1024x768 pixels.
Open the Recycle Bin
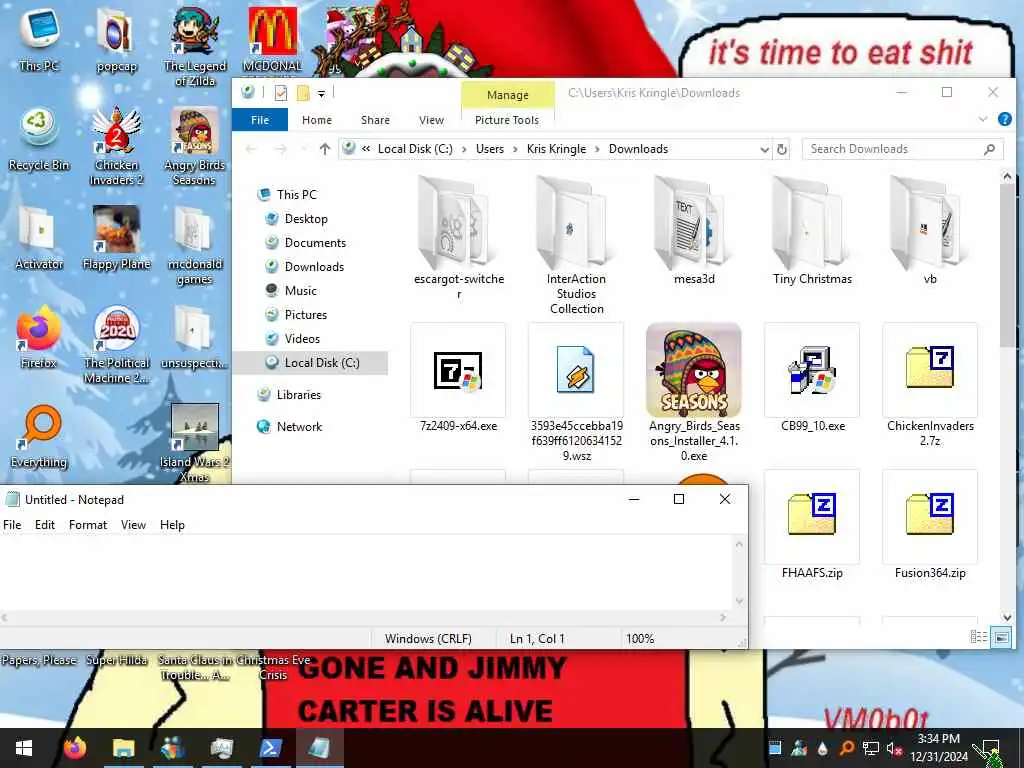point(39,138)
